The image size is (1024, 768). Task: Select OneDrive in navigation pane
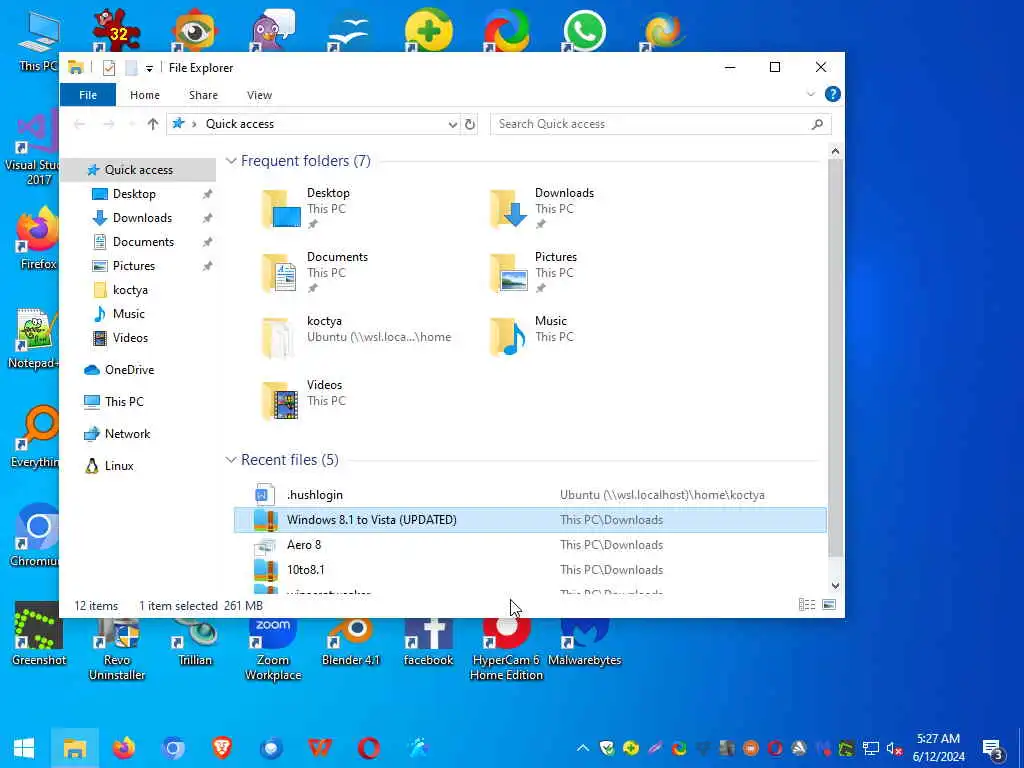(x=129, y=370)
